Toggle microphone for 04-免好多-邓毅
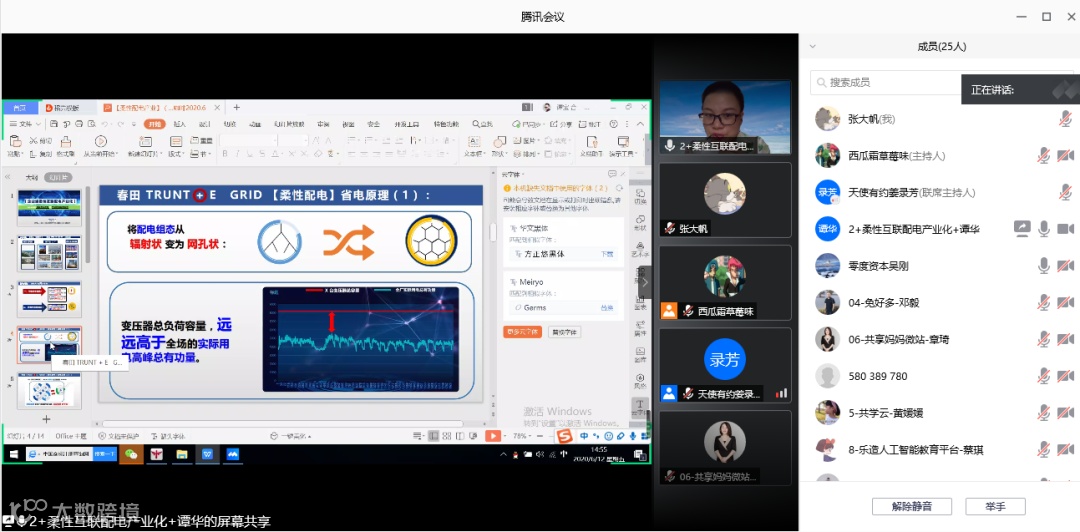Screen dimensions: 1080x532 click(x=1043, y=302)
